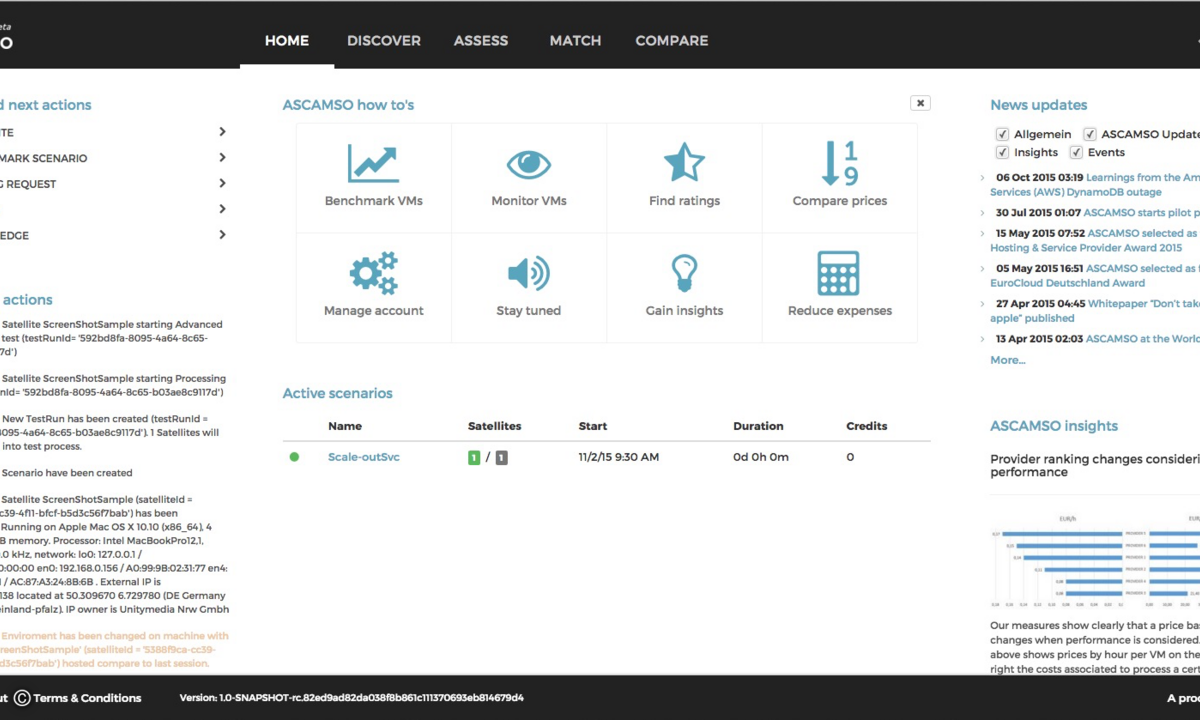Screen dimensions: 1200x720
Task: Click the Satellites column header
Action: [x=495, y=426]
